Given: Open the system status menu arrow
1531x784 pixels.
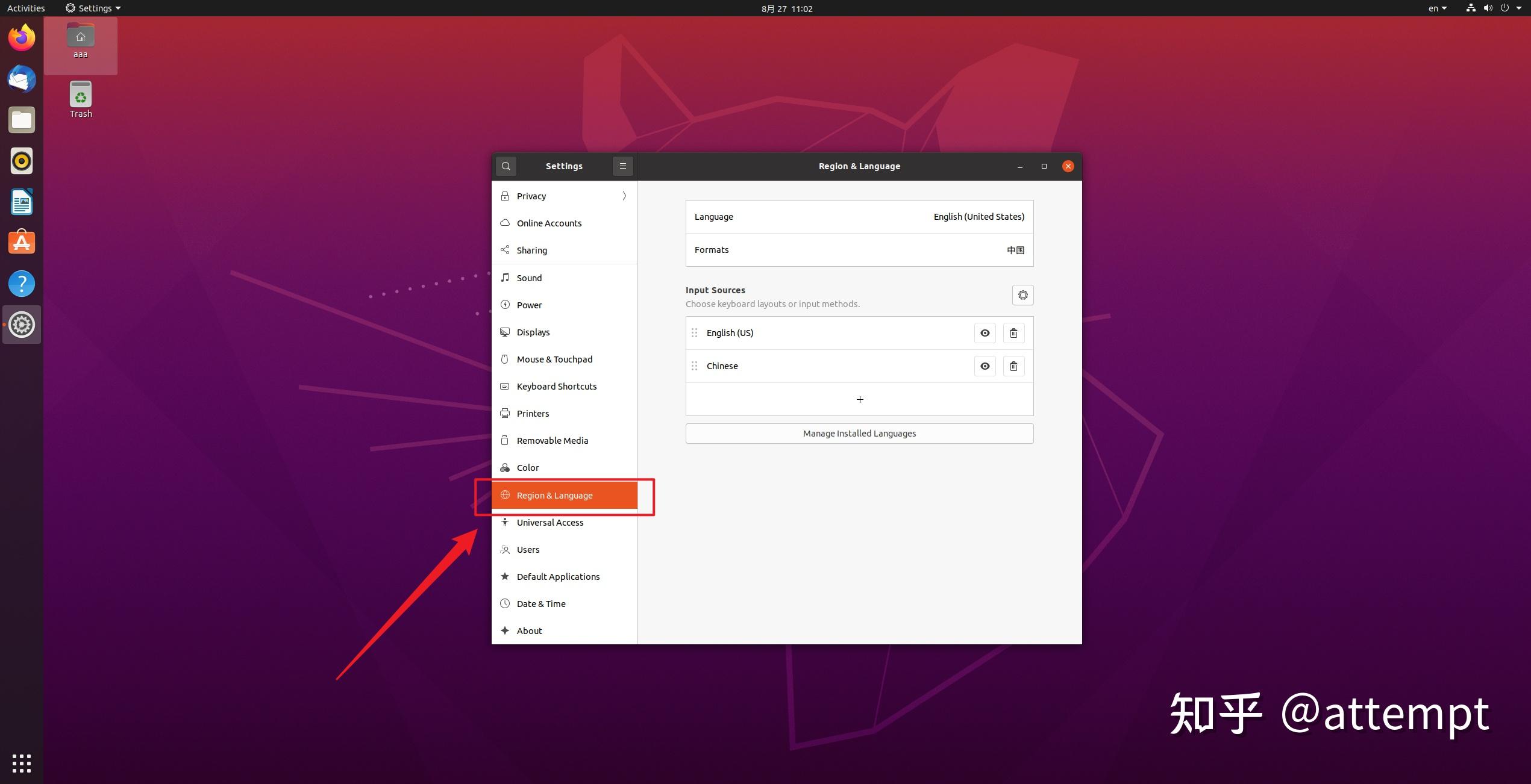Looking at the screenshot, I should (x=1519, y=8).
